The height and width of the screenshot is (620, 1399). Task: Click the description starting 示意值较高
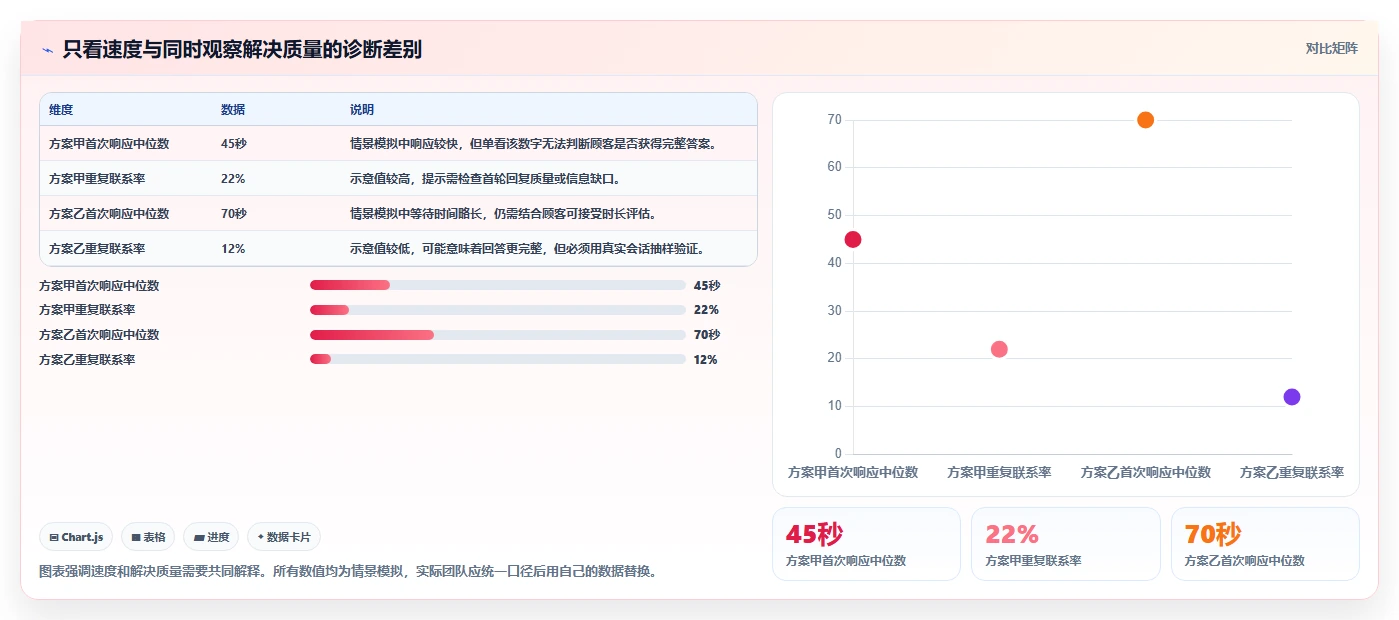[485, 179]
